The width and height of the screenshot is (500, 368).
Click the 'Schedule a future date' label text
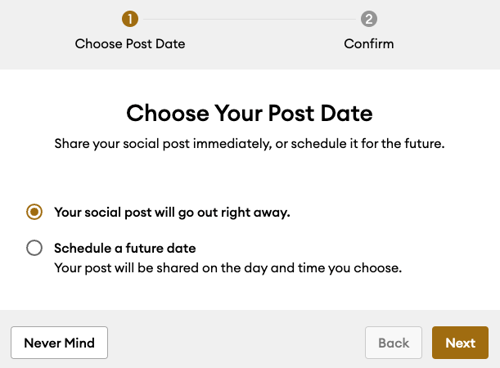coord(125,248)
